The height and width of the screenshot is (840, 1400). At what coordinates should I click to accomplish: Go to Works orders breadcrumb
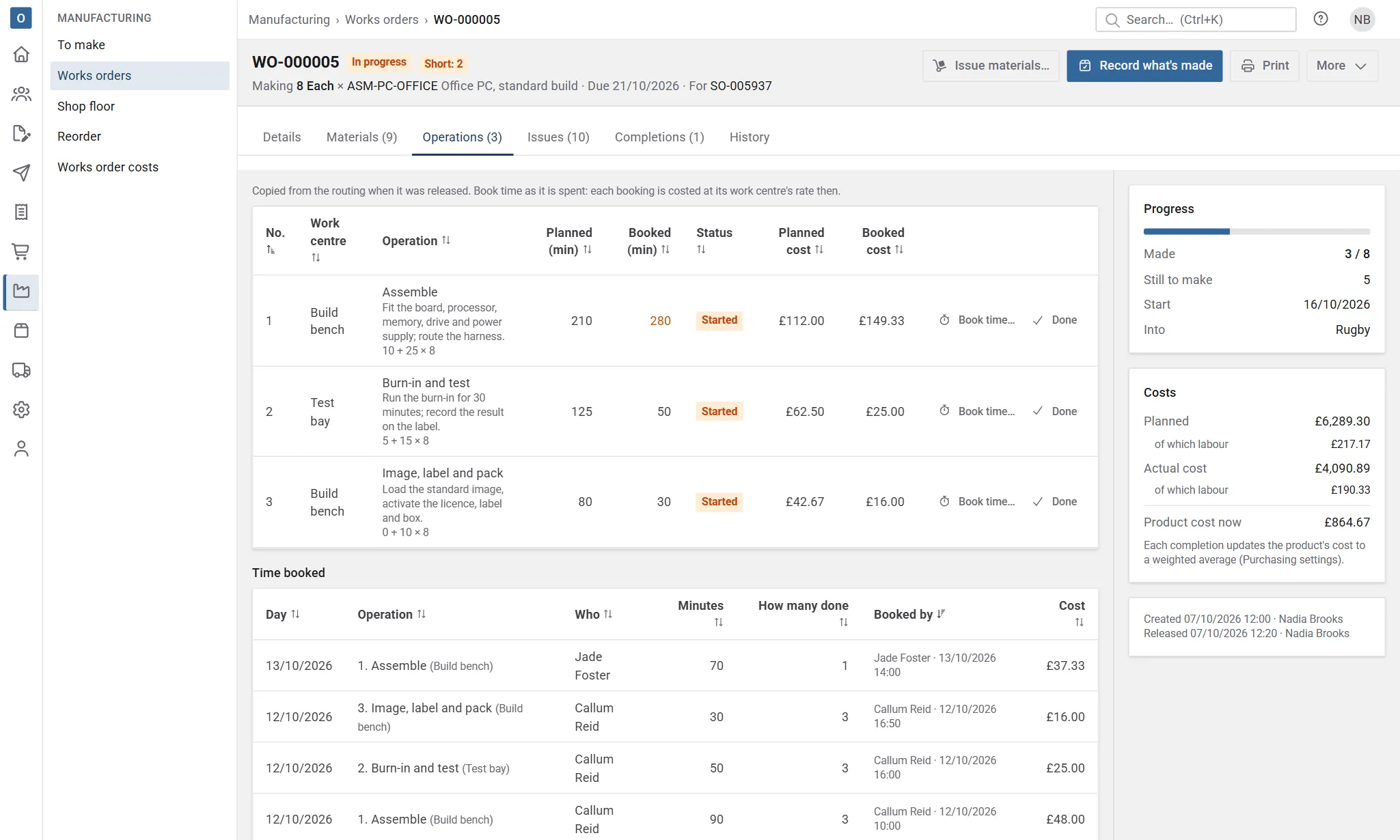(381, 20)
